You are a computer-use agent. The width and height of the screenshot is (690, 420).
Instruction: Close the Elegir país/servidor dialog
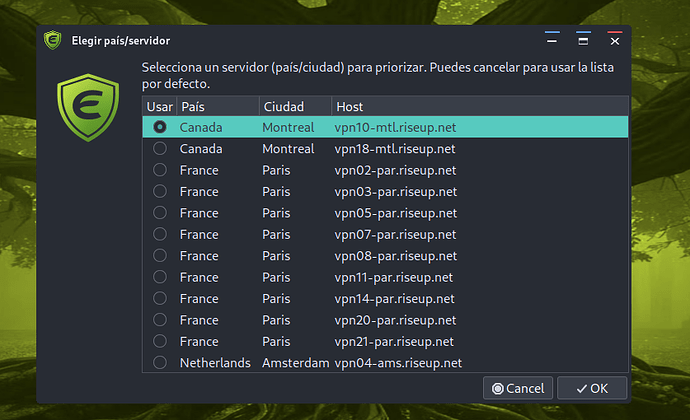click(x=615, y=41)
